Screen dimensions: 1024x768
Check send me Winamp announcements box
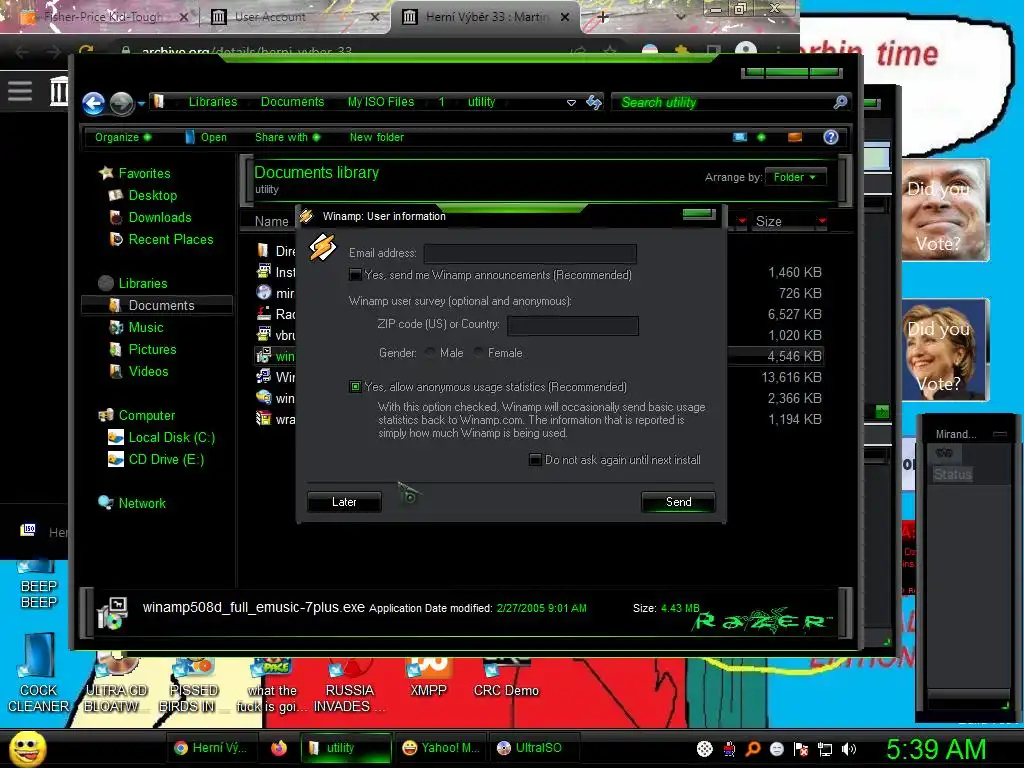point(355,275)
